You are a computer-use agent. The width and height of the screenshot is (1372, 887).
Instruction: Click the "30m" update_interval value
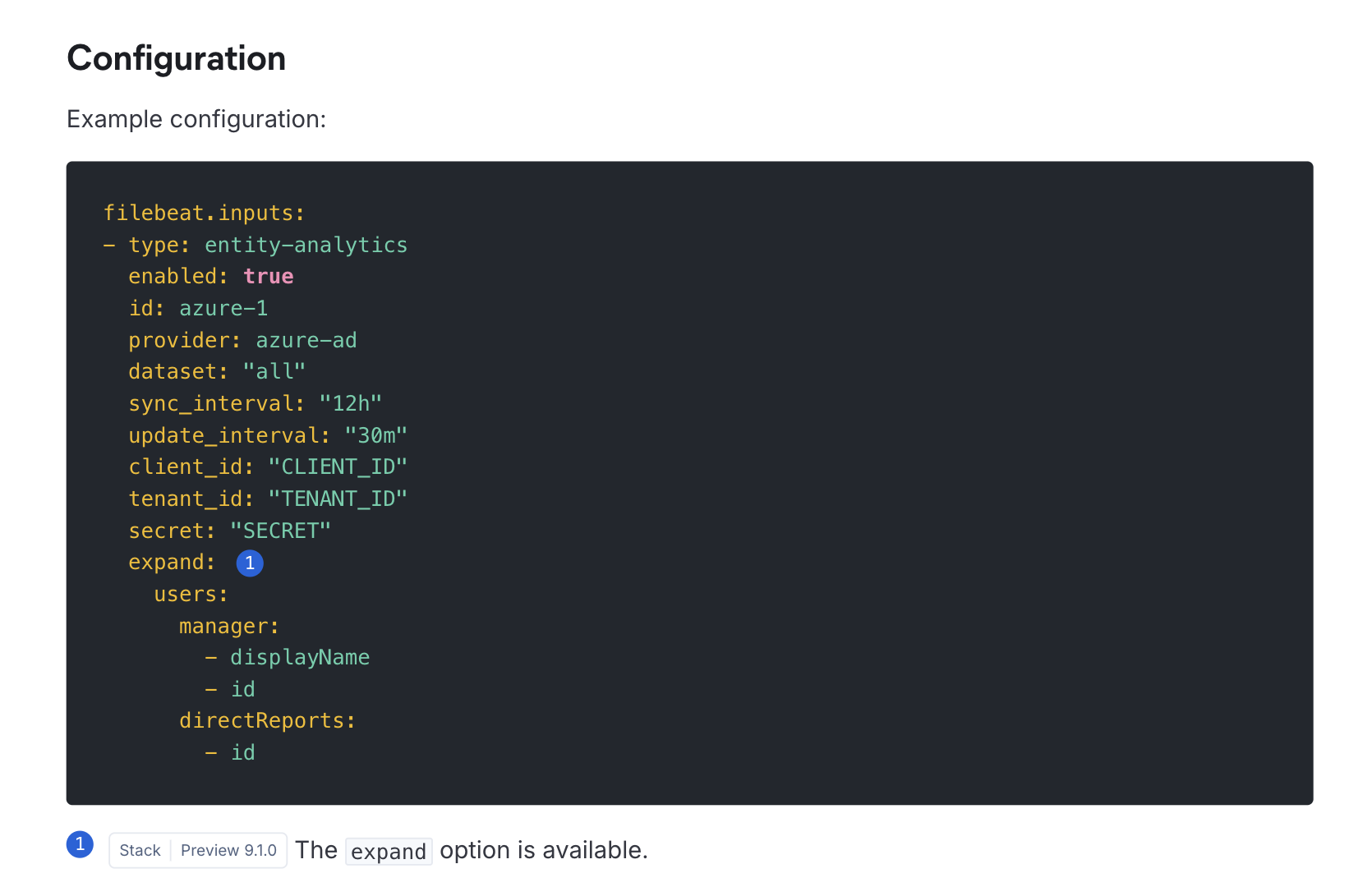click(375, 436)
